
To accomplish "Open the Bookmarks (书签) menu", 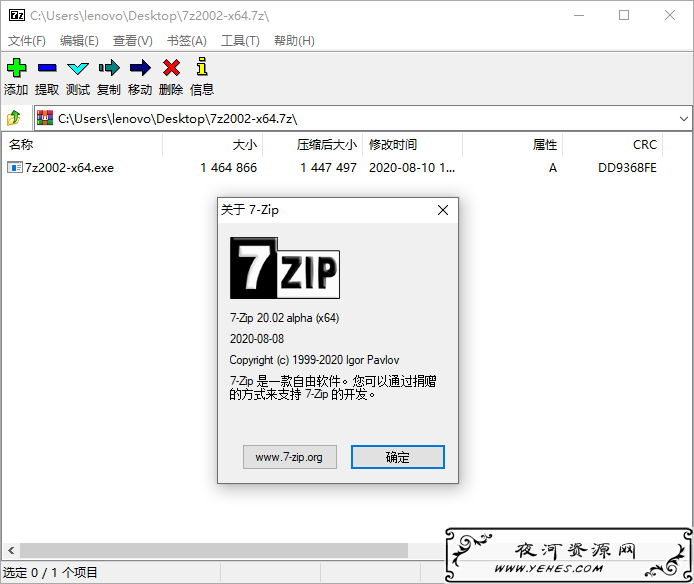I will click(186, 41).
